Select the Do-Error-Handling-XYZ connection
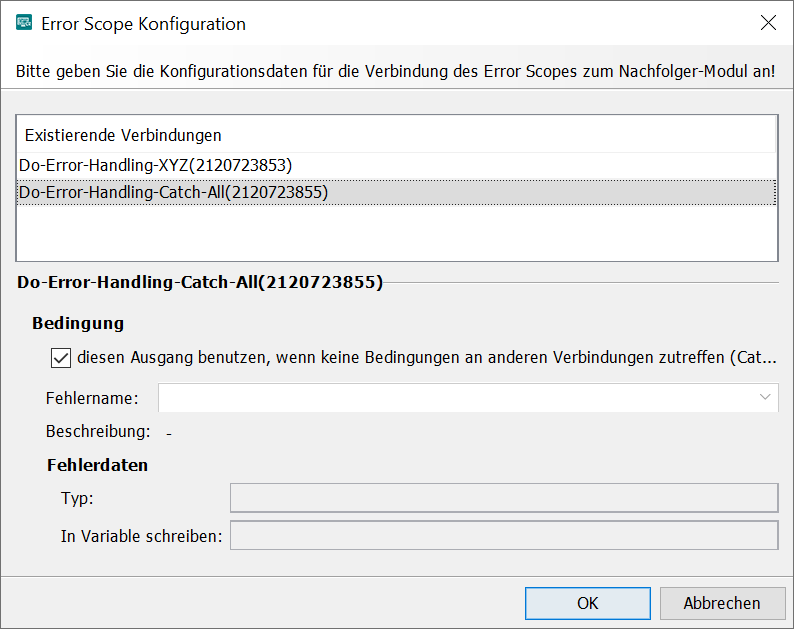The width and height of the screenshot is (794, 629). pyautogui.click(x=155, y=165)
